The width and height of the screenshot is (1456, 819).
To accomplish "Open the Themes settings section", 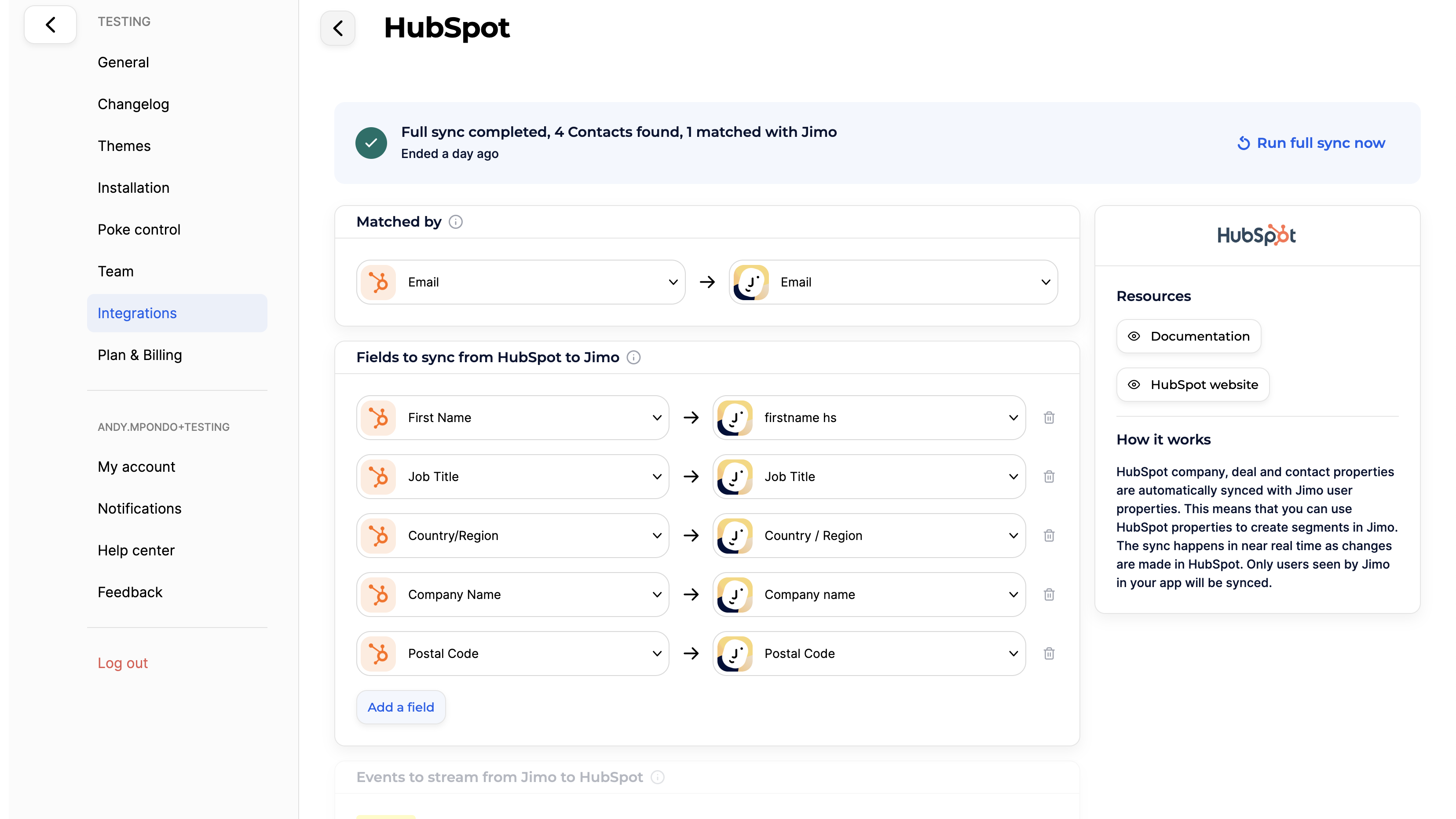I will 124,146.
